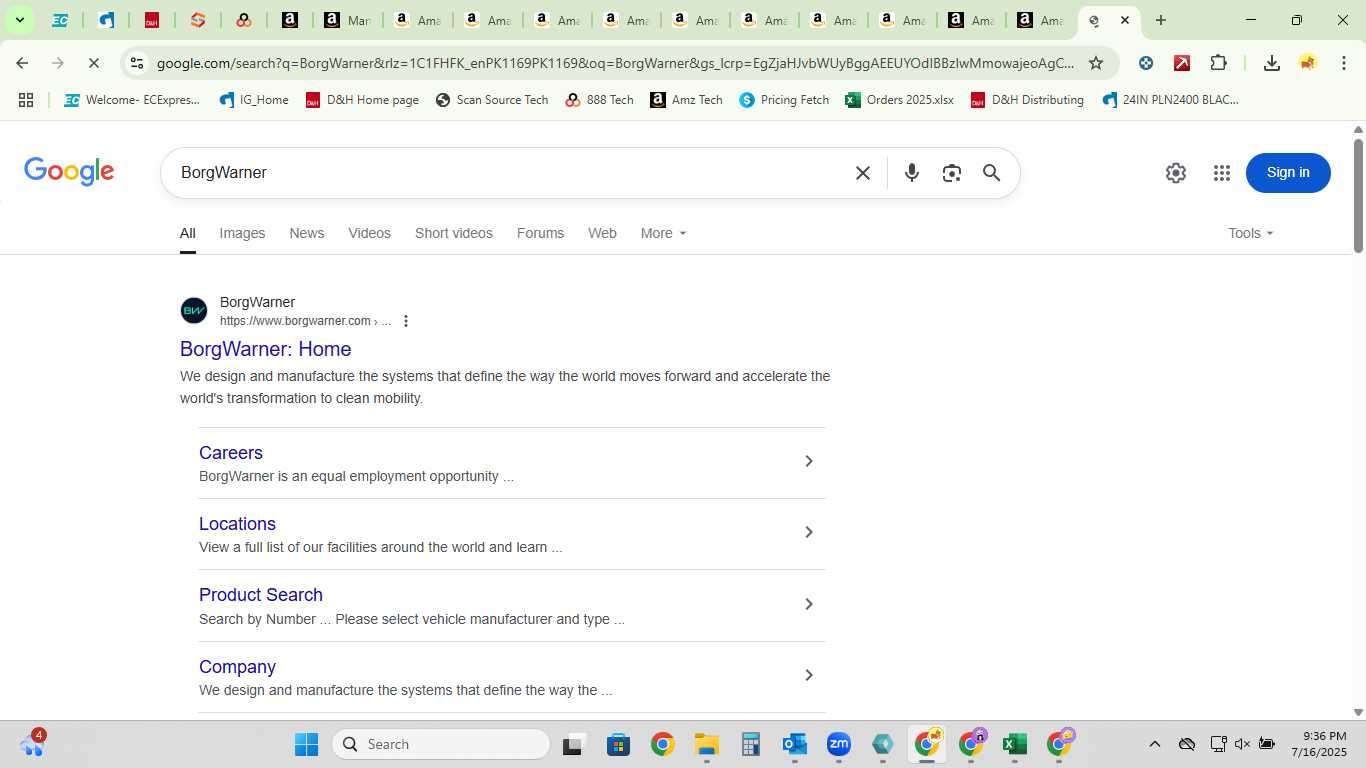Switch to the Short videos tab
The width and height of the screenshot is (1366, 768).
[454, 233]
